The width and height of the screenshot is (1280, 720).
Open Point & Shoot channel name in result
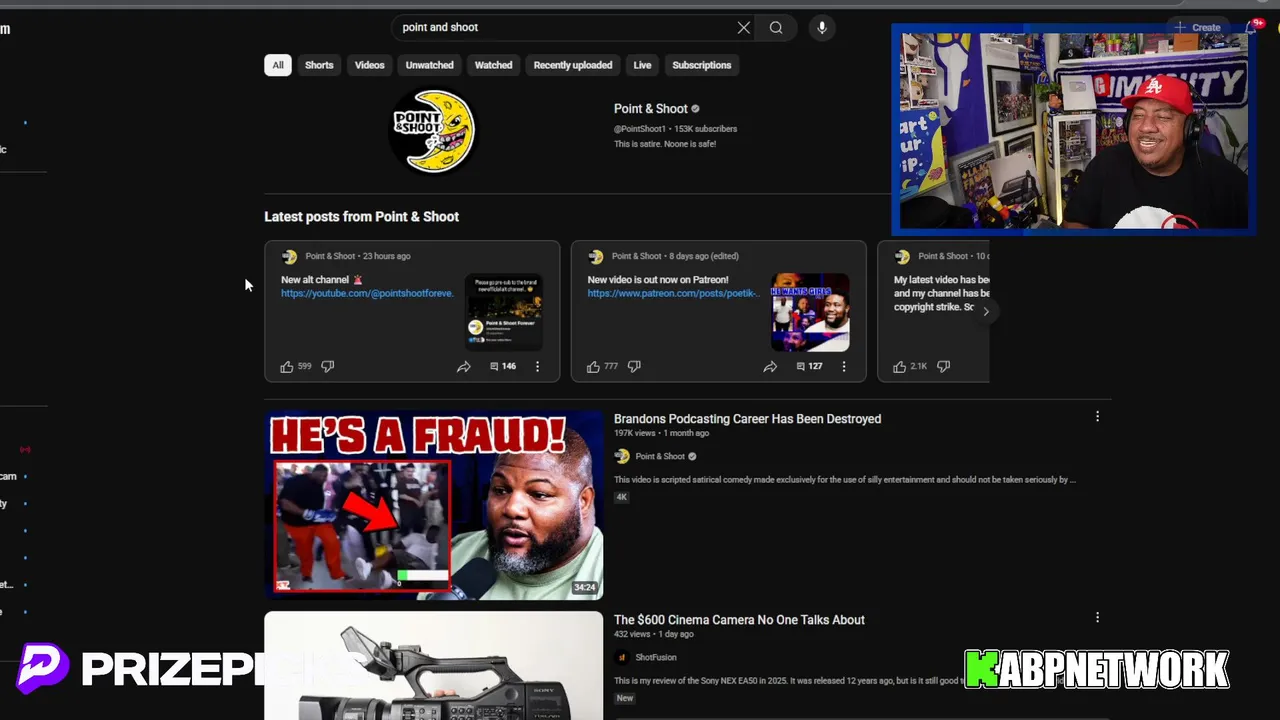pos(660,457)
